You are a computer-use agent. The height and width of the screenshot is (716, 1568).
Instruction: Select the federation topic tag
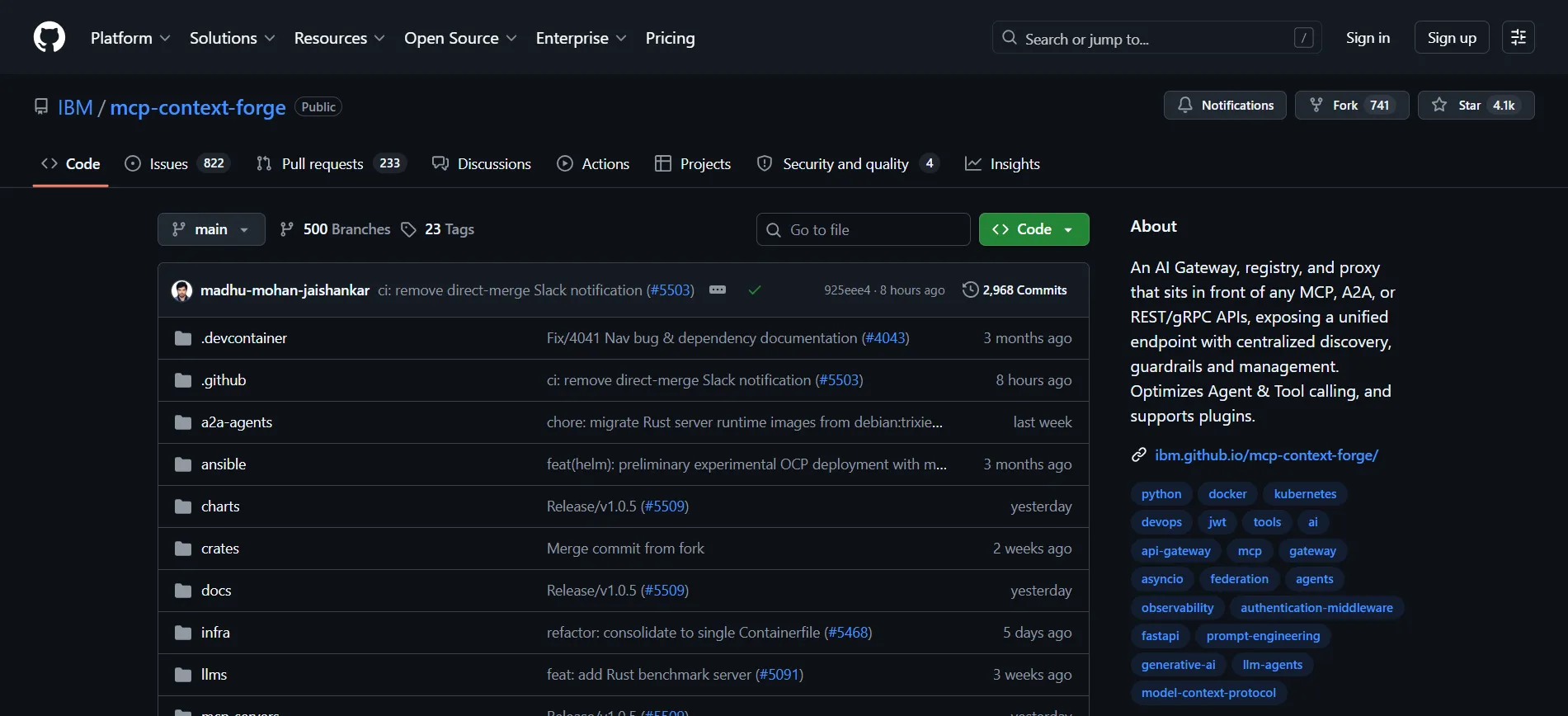(x=1239, y=579)
